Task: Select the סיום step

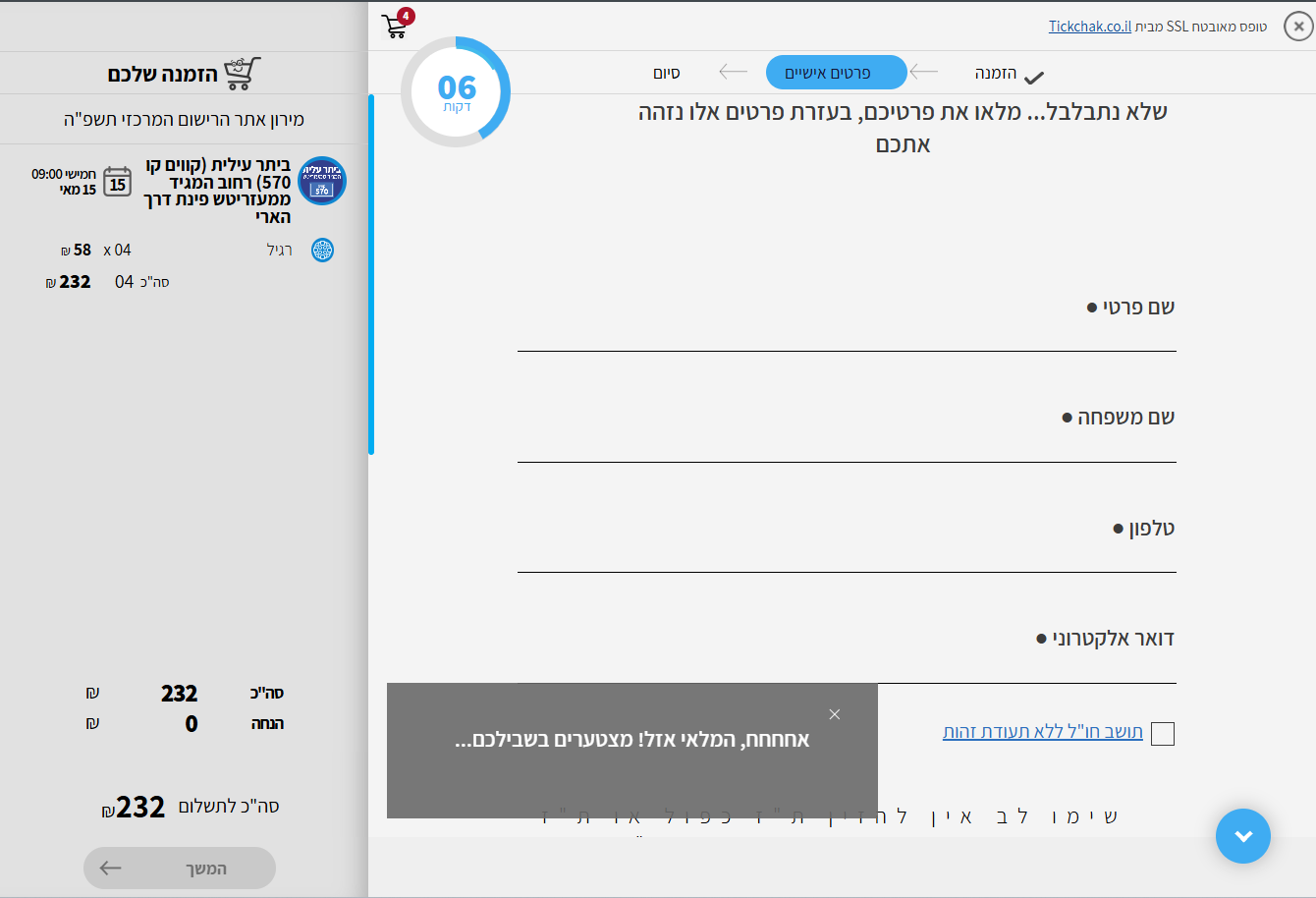Action: click(667, 74)
